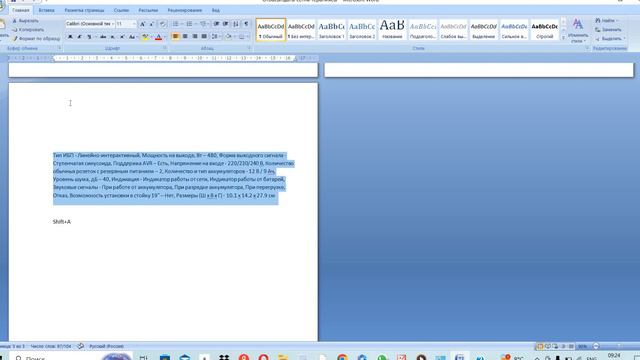Open the font size dropdown
The image size is (640, 360).
[133, 24]
